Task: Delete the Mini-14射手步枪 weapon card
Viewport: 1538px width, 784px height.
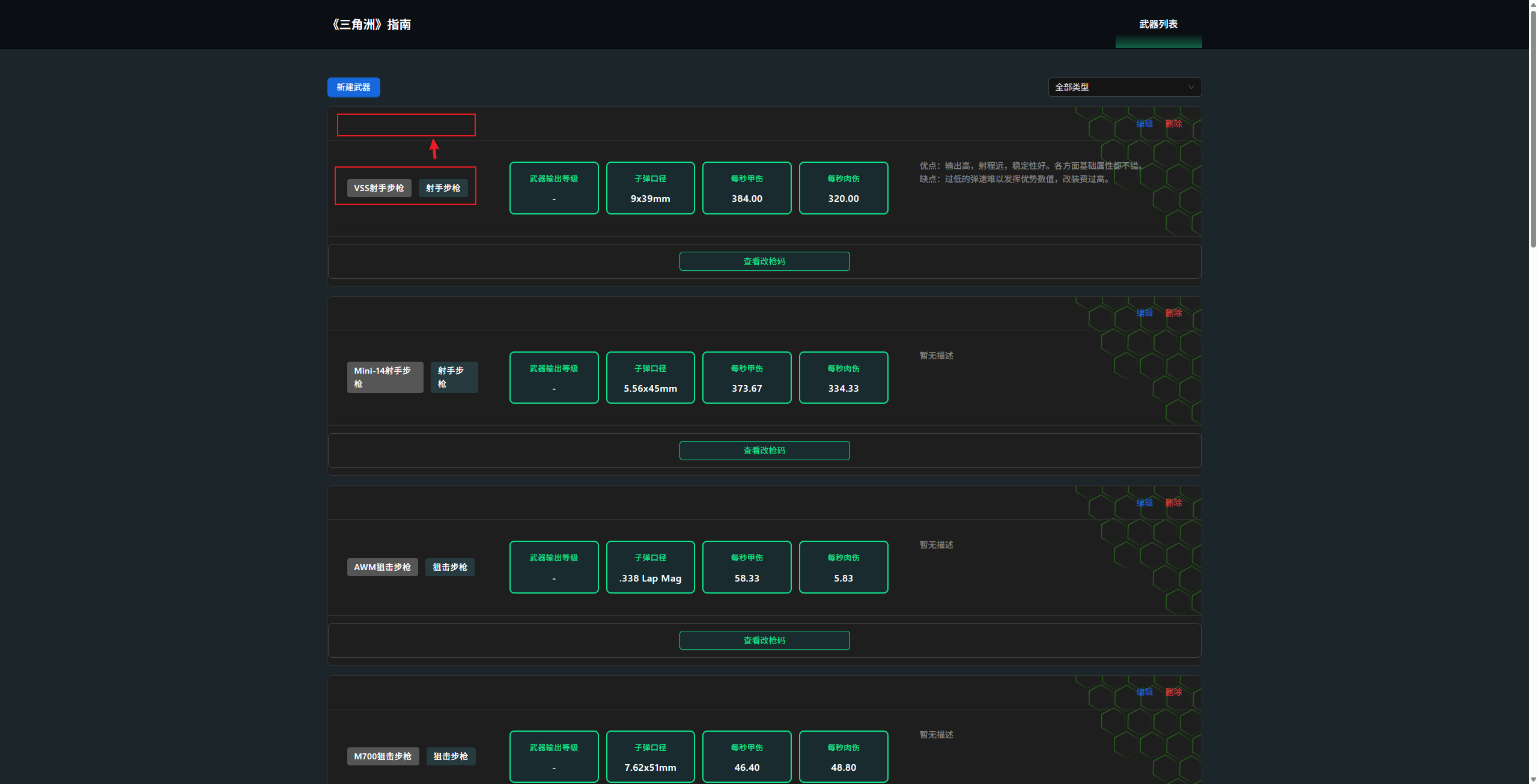Action: point(1173,312)
